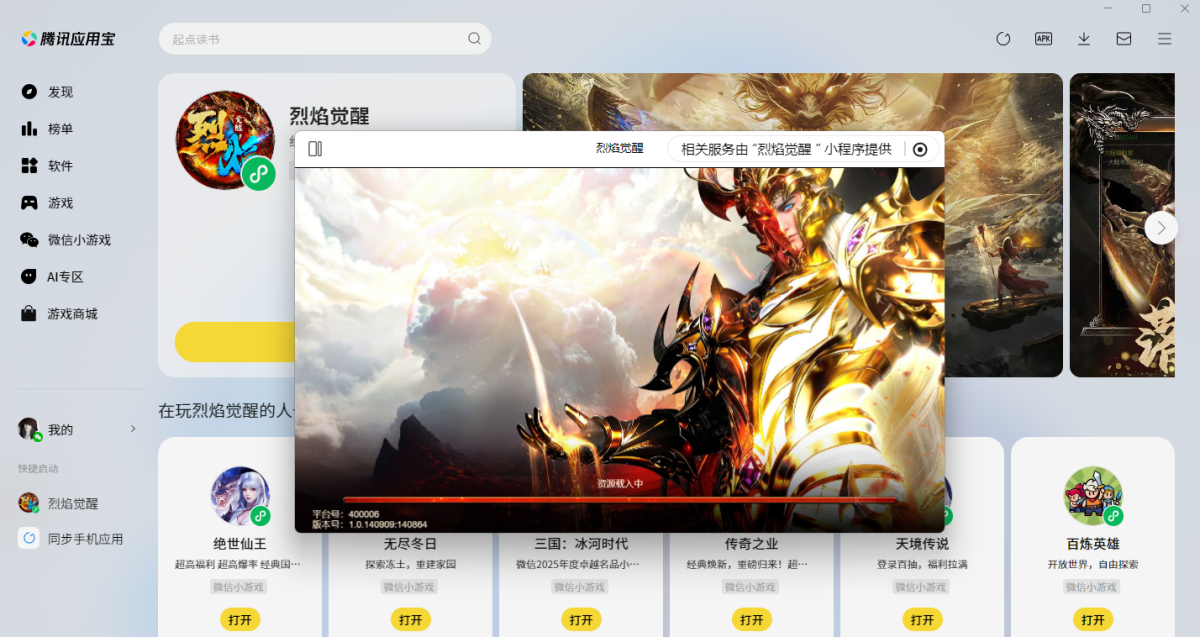Check messages via the envelope icon
The image size is (1200, 637).
point(1123,38)
